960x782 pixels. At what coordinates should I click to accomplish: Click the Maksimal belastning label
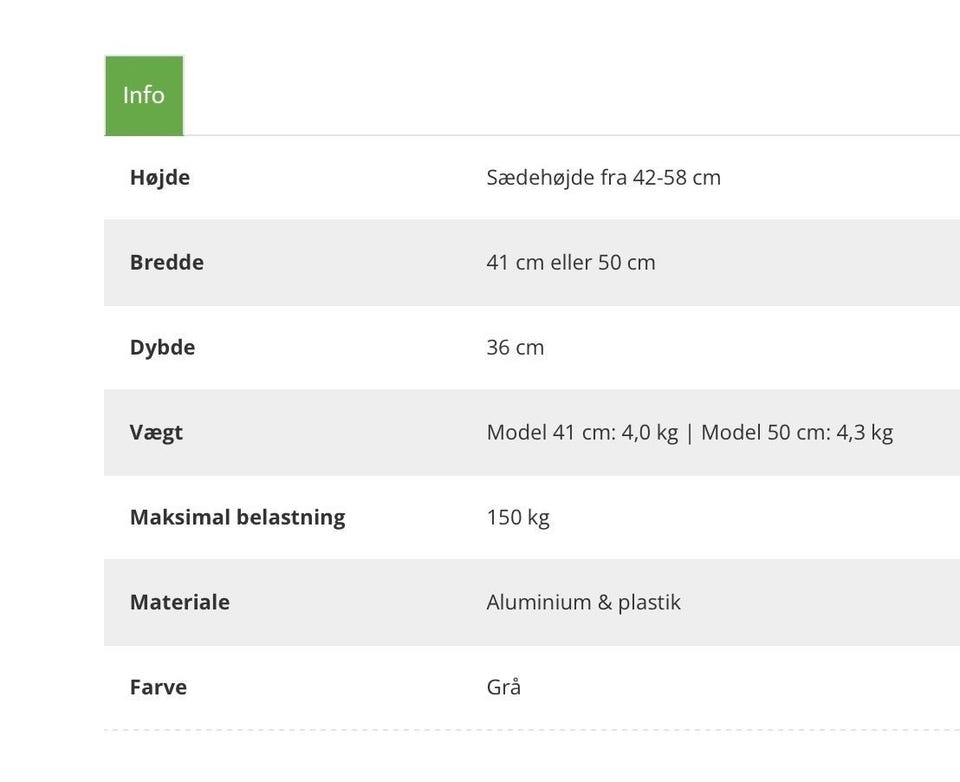[237, 517]
